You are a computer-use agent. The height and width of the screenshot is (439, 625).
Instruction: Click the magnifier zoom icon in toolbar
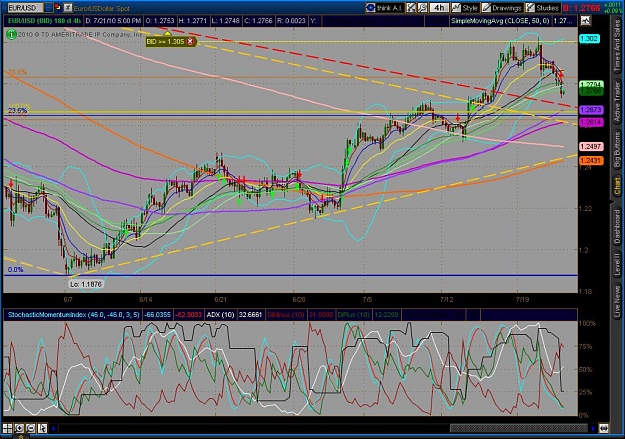click(422, 8)
